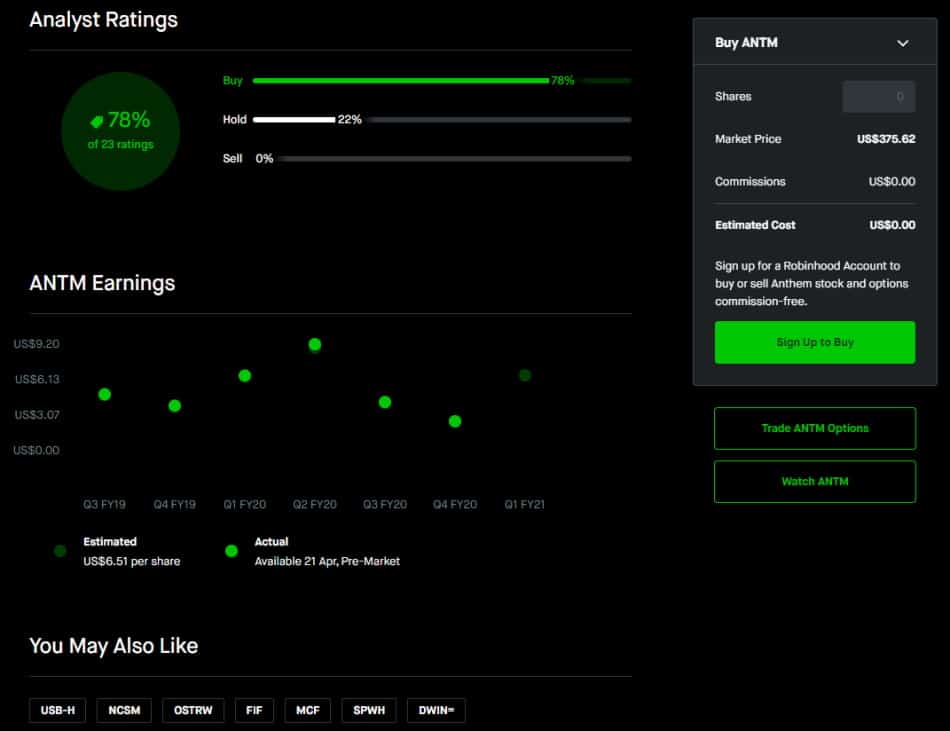Click the US$9.20 y-axis label
Viewport: 950px width, 731px height.
click(36, 344)
